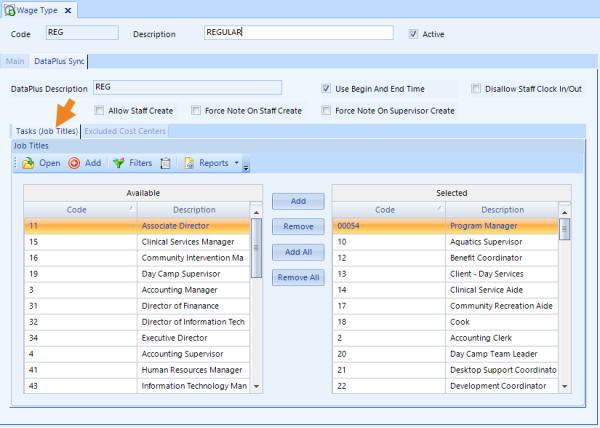Check Force Note On Supervisor Create
The width and height of the screenshot is (600, 428).
pos(326,111)
